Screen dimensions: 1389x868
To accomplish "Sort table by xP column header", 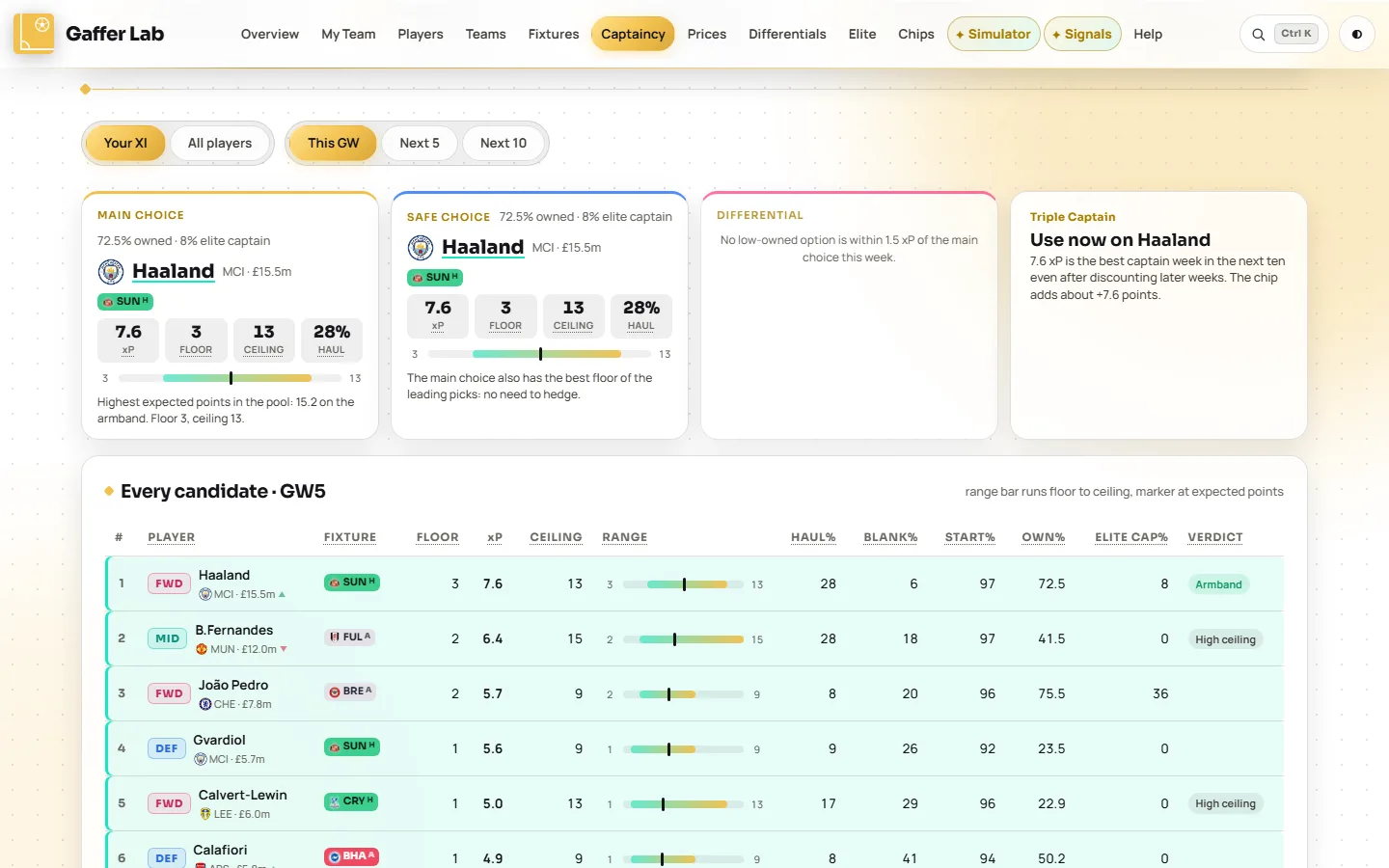I will click(495, 537).
